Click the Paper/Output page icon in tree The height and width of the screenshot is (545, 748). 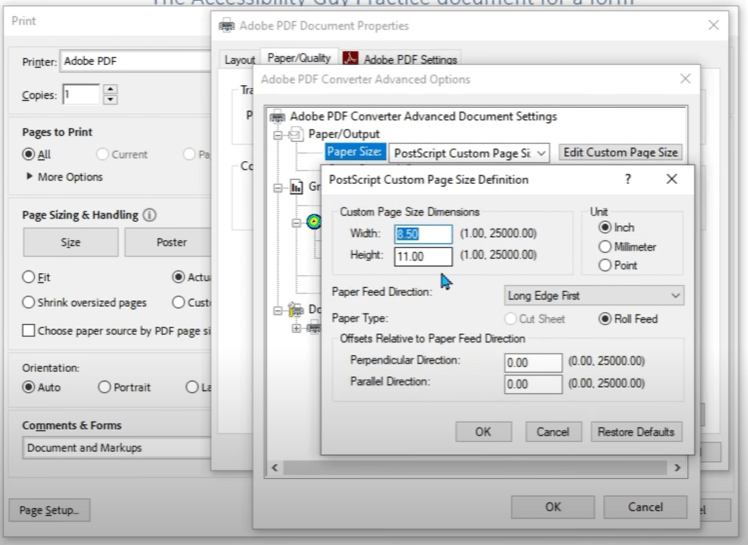296,135
